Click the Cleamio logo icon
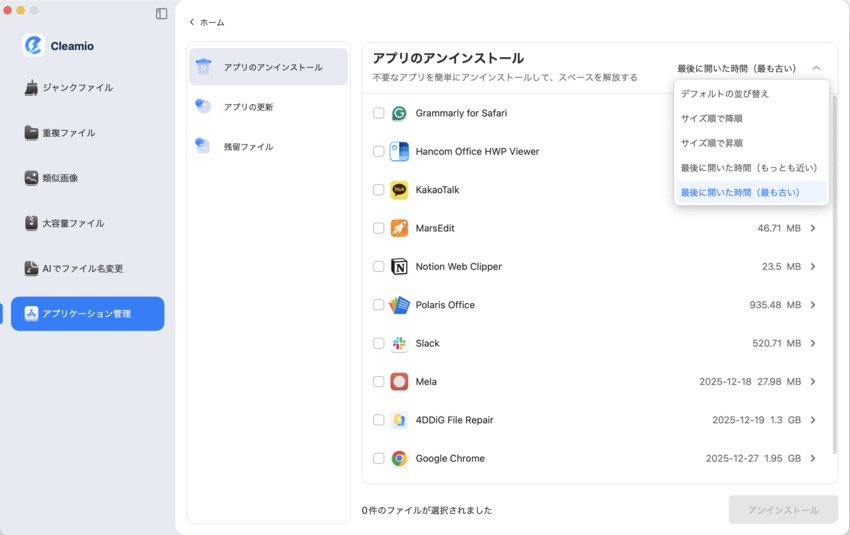 pyautogui.click(x=33, y=46)
